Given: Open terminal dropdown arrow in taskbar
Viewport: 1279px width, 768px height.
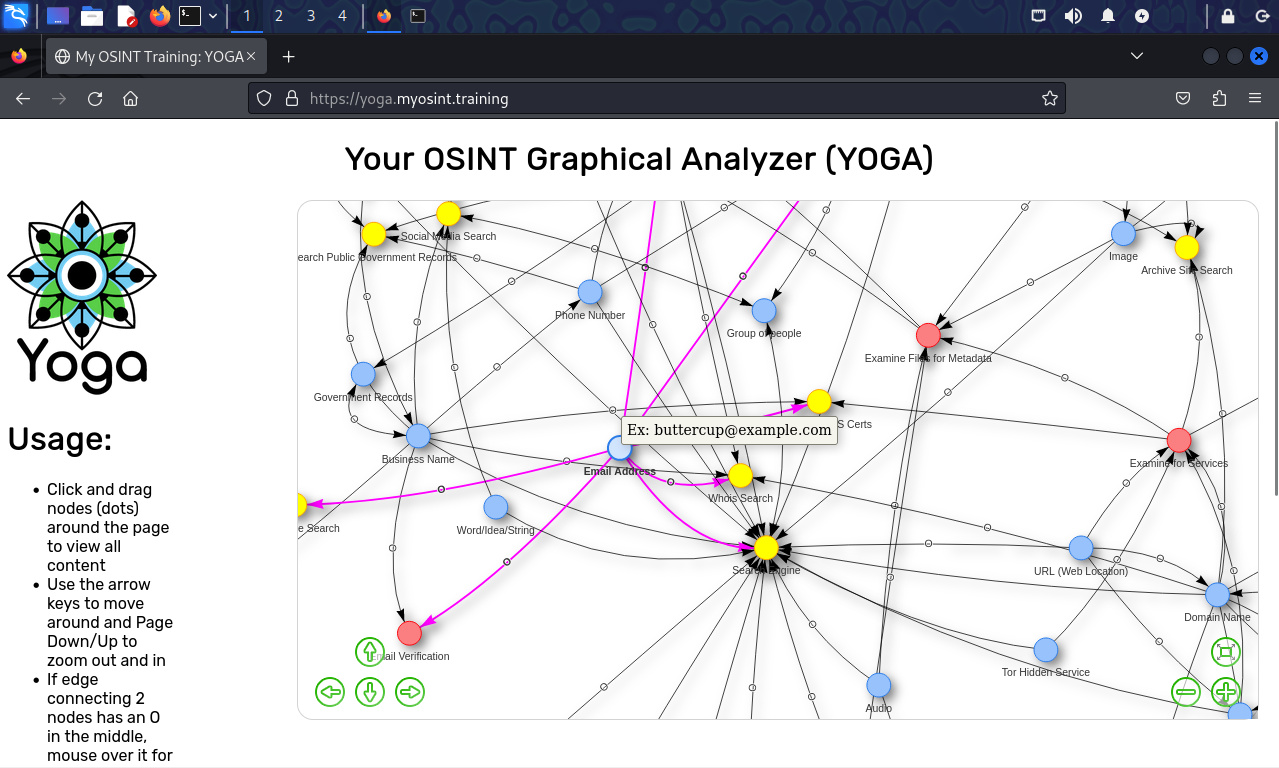Looking at the screenshot, I should coord(213,16).
